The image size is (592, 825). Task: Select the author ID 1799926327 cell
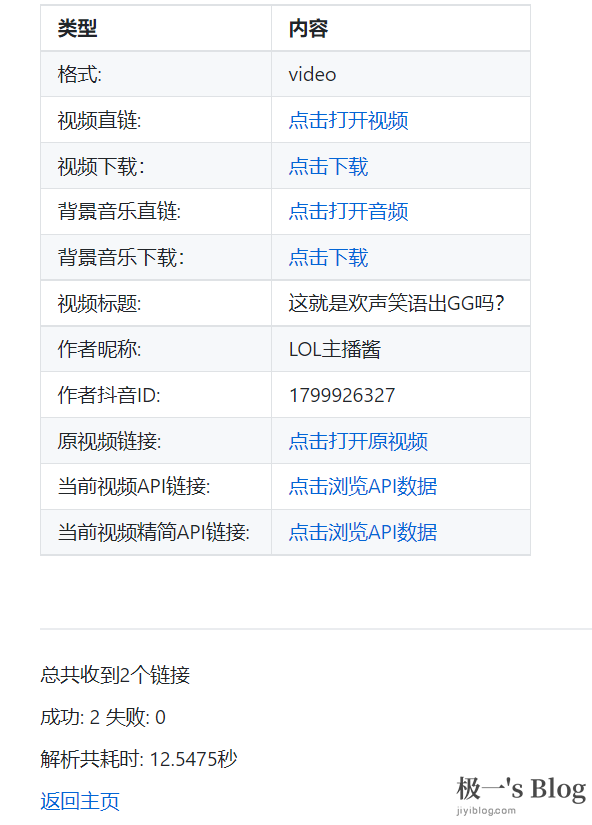[x=400, y=395]
